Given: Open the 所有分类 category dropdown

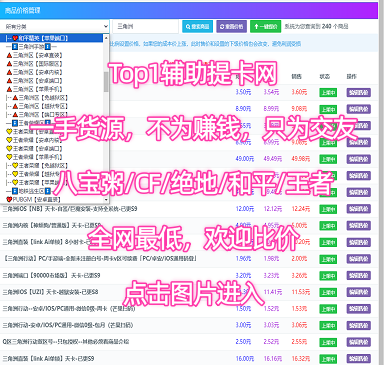Looking at the screenshot, I should pos(55,26).
